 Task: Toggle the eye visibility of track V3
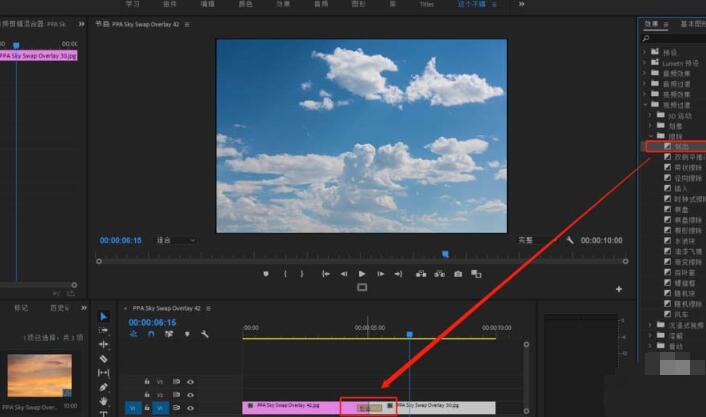[x=190, y=381]
